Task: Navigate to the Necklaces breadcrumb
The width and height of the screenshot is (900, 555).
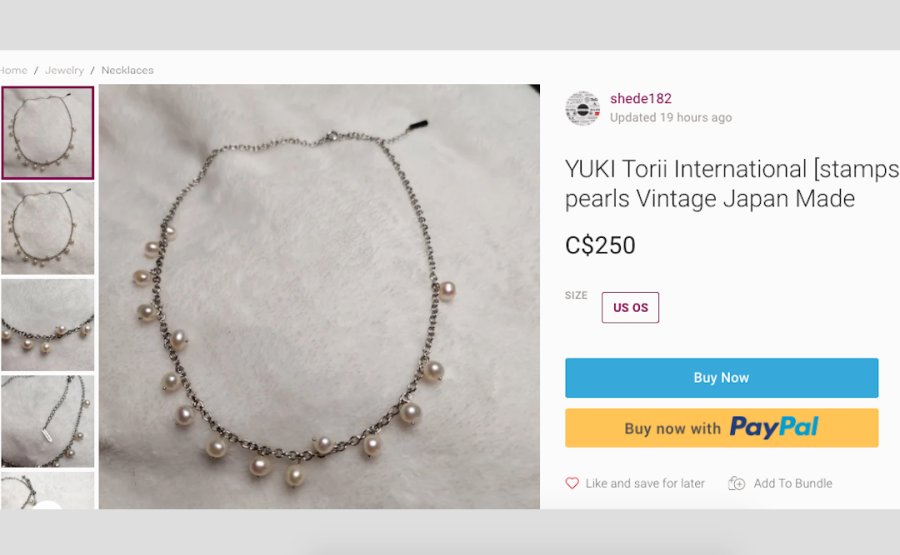Action: (127, 70)
